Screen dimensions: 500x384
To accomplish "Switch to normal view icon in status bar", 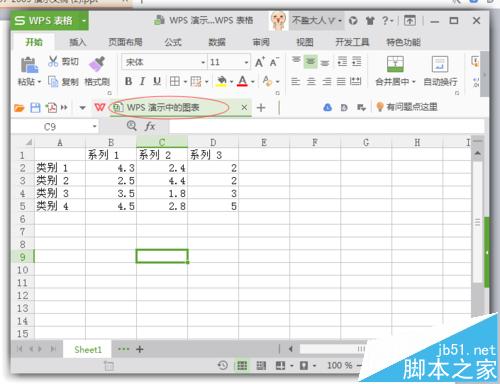I will [242, 366].
